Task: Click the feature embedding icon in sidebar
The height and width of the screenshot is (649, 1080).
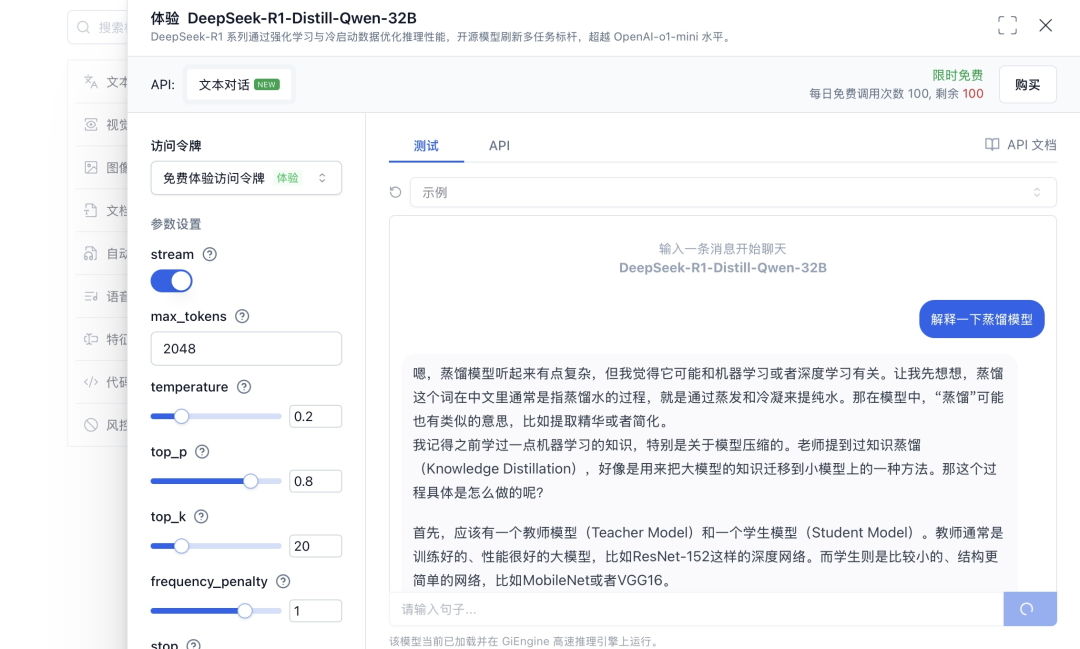Action: tap(91, 339)
